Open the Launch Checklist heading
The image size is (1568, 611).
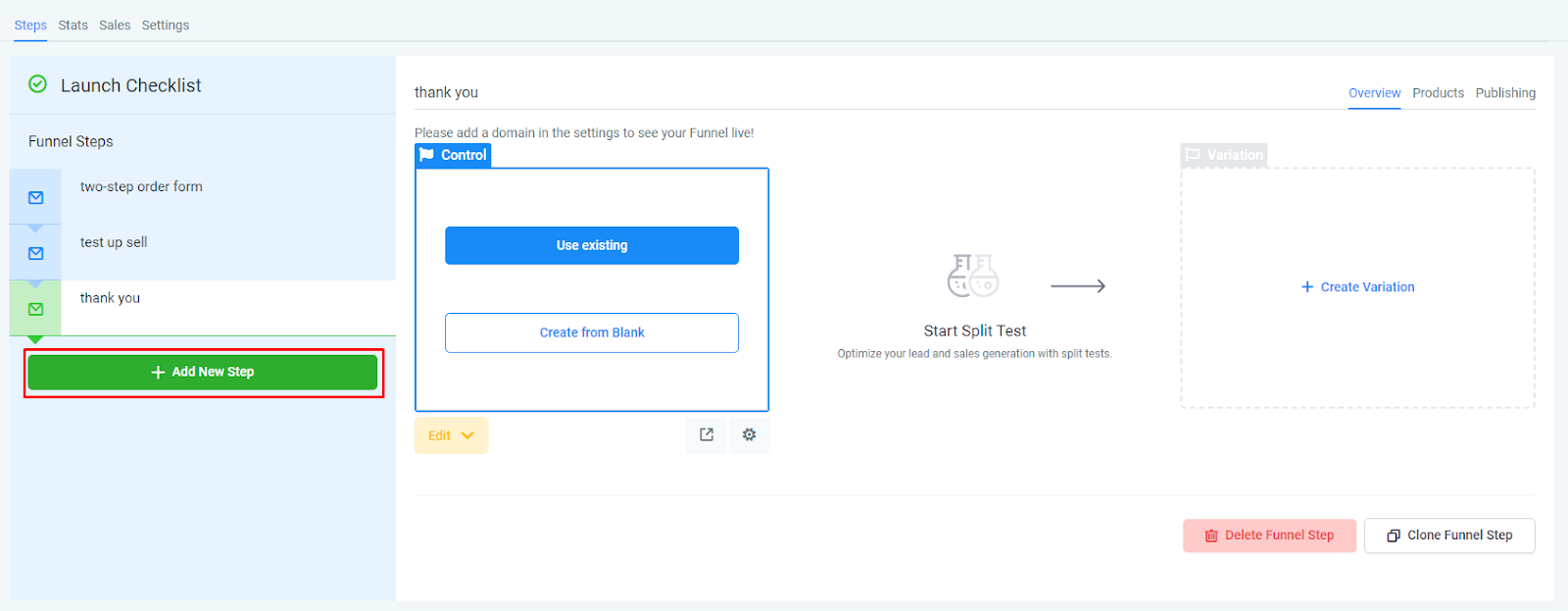(131, 85)
